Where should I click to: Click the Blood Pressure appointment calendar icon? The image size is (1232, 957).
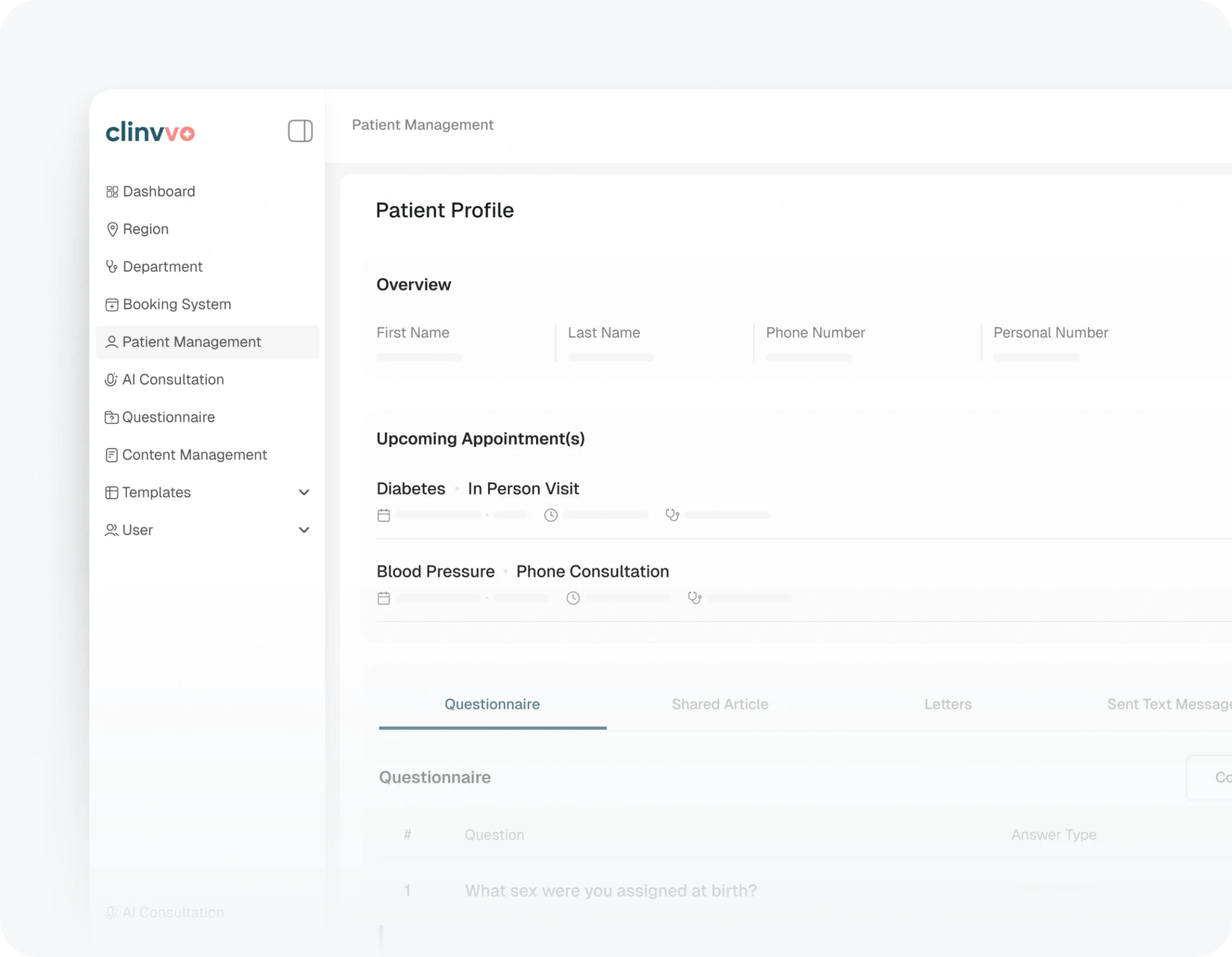[384, 598]
